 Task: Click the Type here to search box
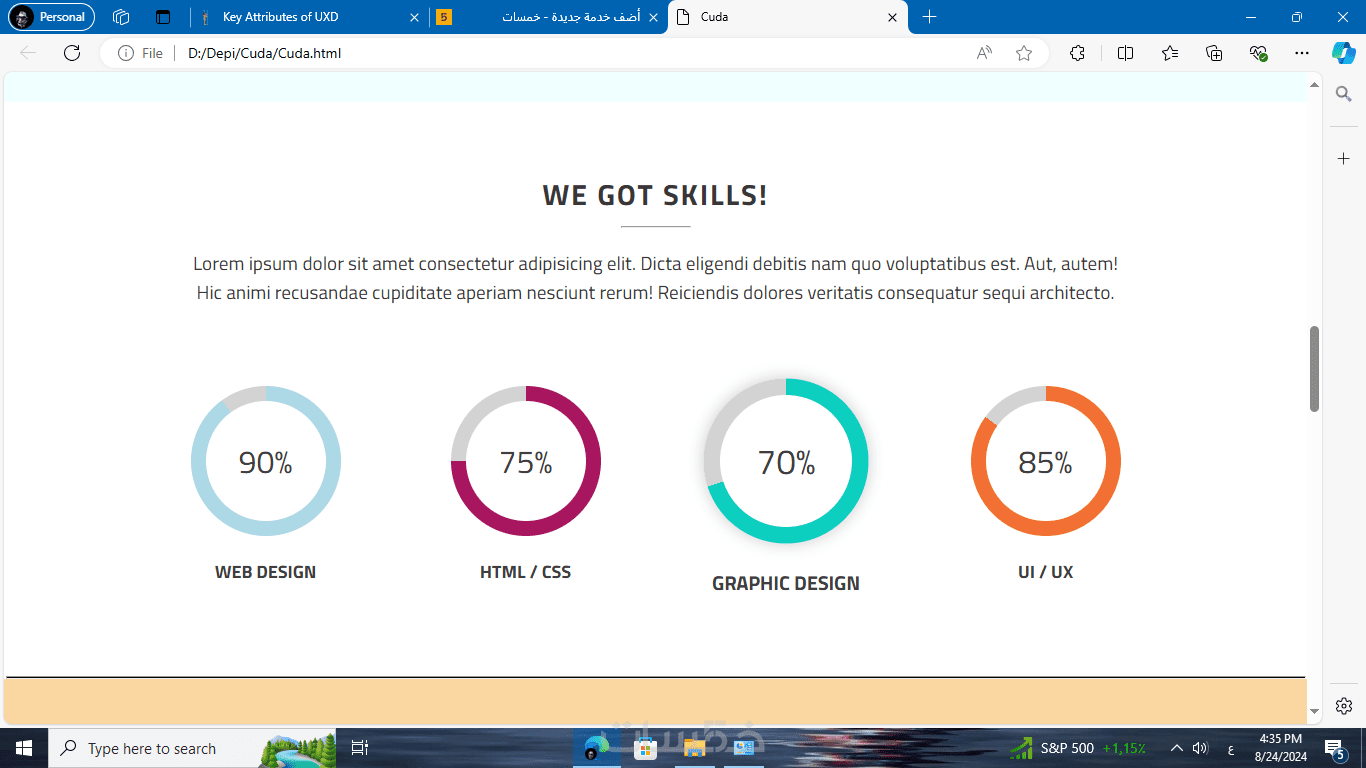pyautogui.click(x=192, y=748)
